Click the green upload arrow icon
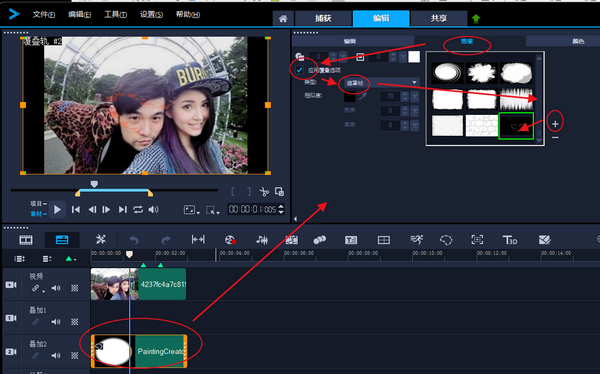 pos(476,18)
